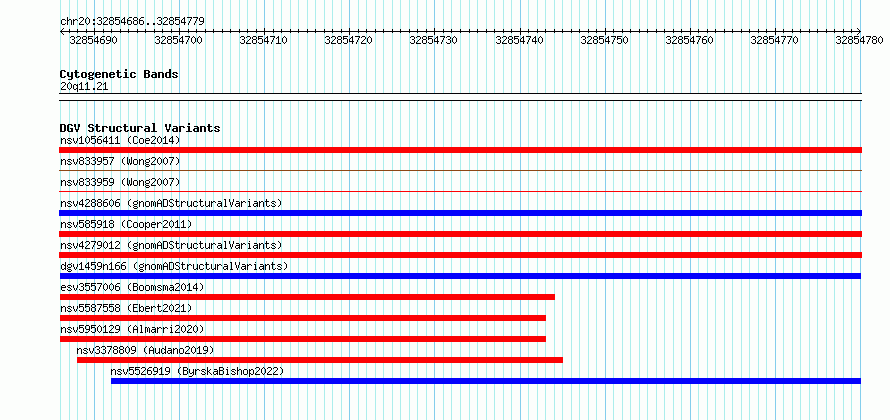The height and width of the screenshot is (420, 890).
Task: Open variant nsv585918 (Cooper2011) label
Action: [x=126, y=224]
